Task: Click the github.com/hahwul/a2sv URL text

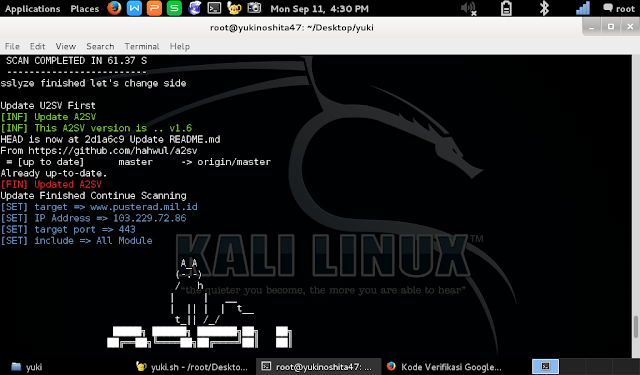Action: coord(113,151)
